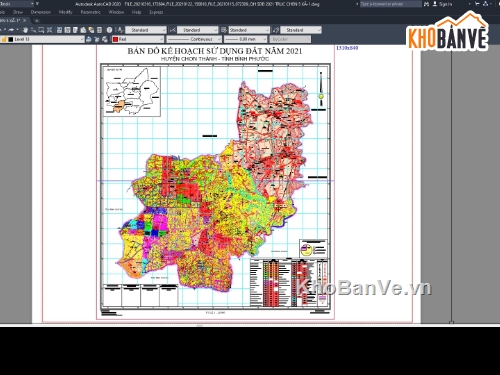Expand the workspace Classic dropdown

(32, 4)
